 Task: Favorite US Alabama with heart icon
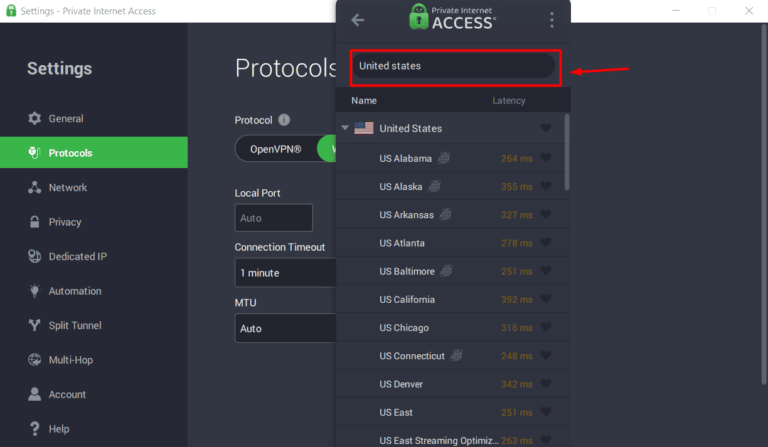545,158
